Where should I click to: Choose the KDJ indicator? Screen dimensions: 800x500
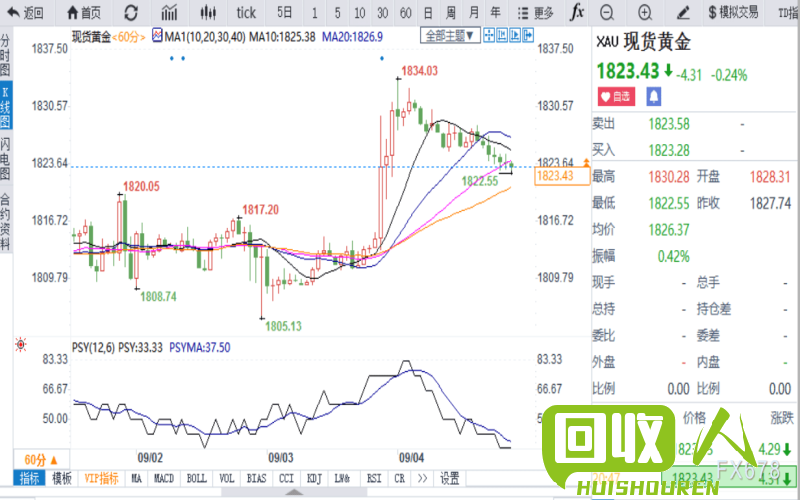point(314,479)
